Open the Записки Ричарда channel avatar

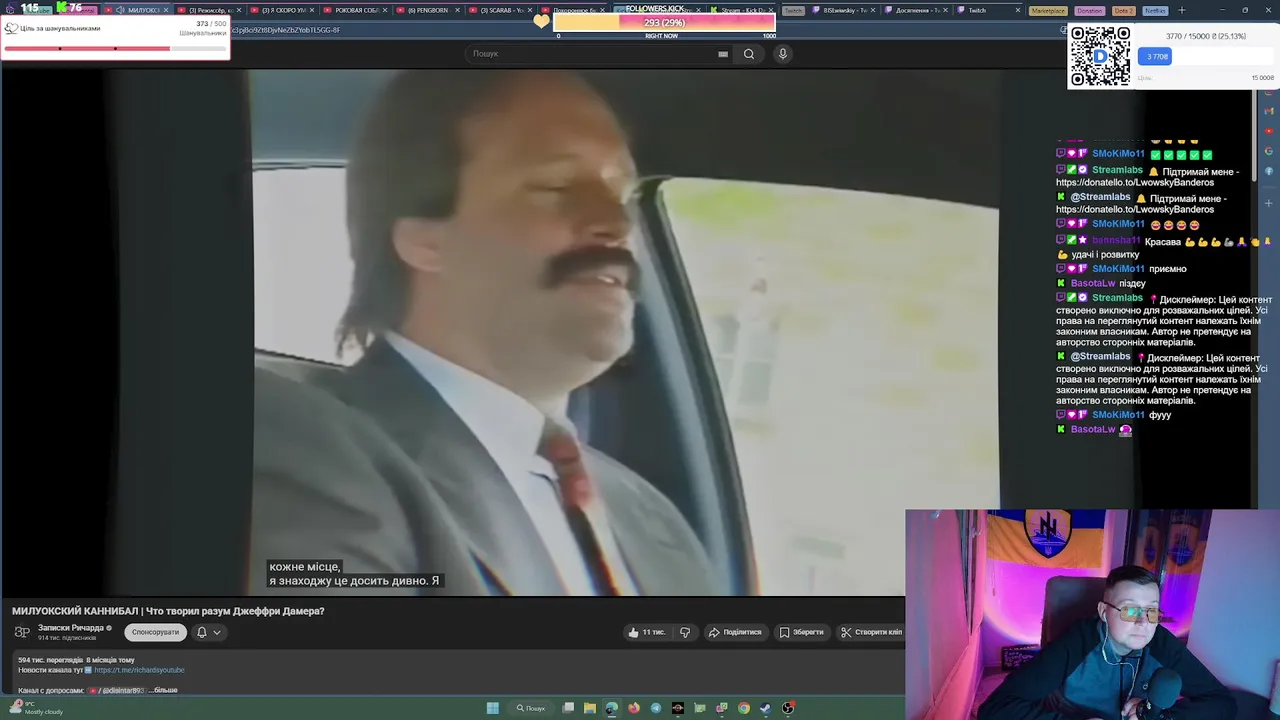[22, 632]
